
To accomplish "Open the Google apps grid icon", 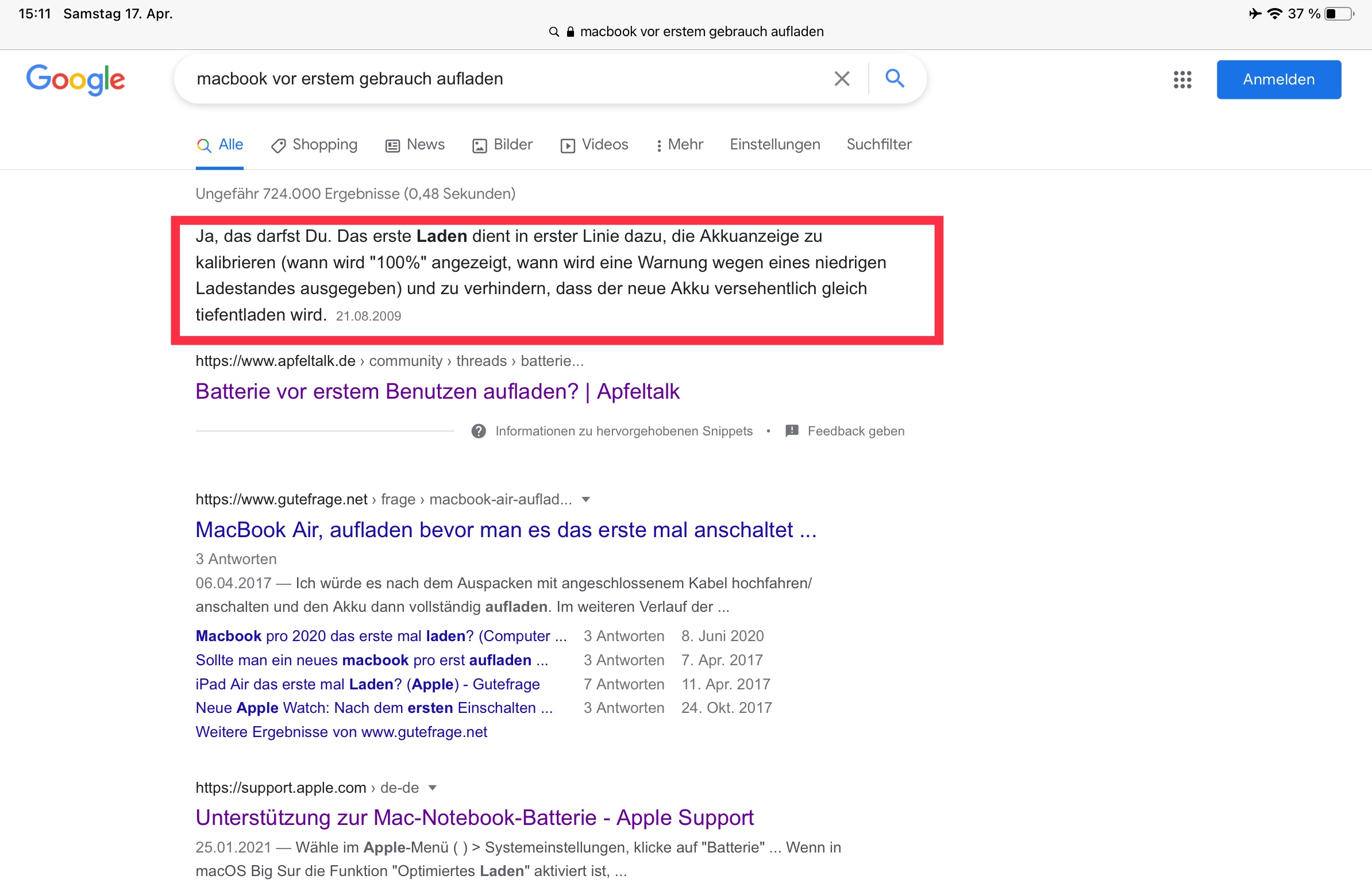I will 1182,79.
